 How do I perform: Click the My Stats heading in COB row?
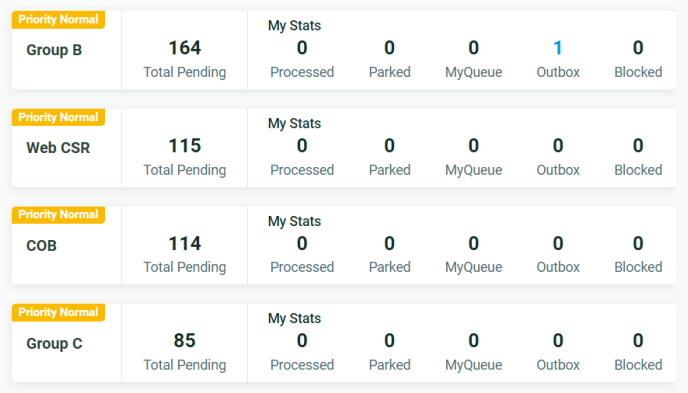click(294, 222)
